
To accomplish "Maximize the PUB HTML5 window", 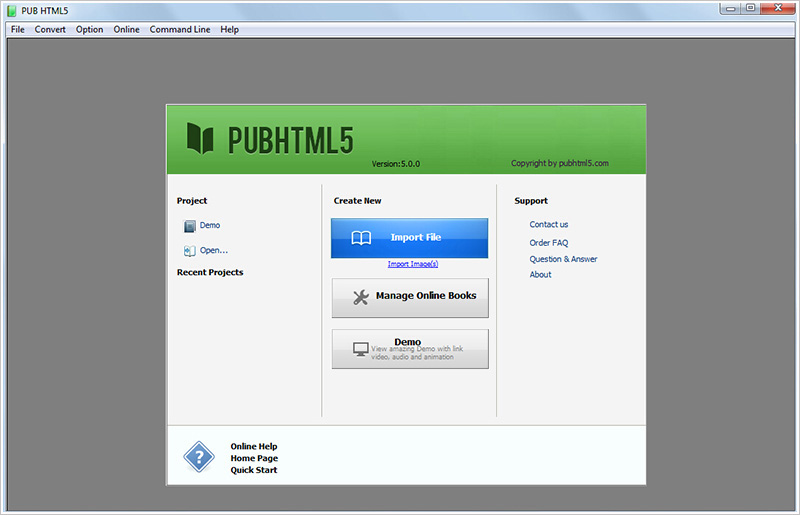I will tap(751, 8).
